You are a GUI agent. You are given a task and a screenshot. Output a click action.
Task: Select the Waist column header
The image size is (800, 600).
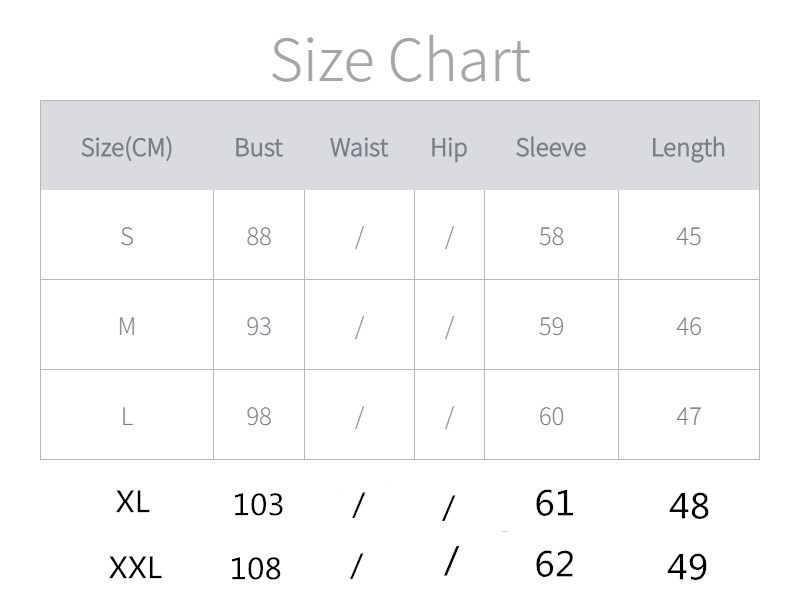[x=359, y=148]
